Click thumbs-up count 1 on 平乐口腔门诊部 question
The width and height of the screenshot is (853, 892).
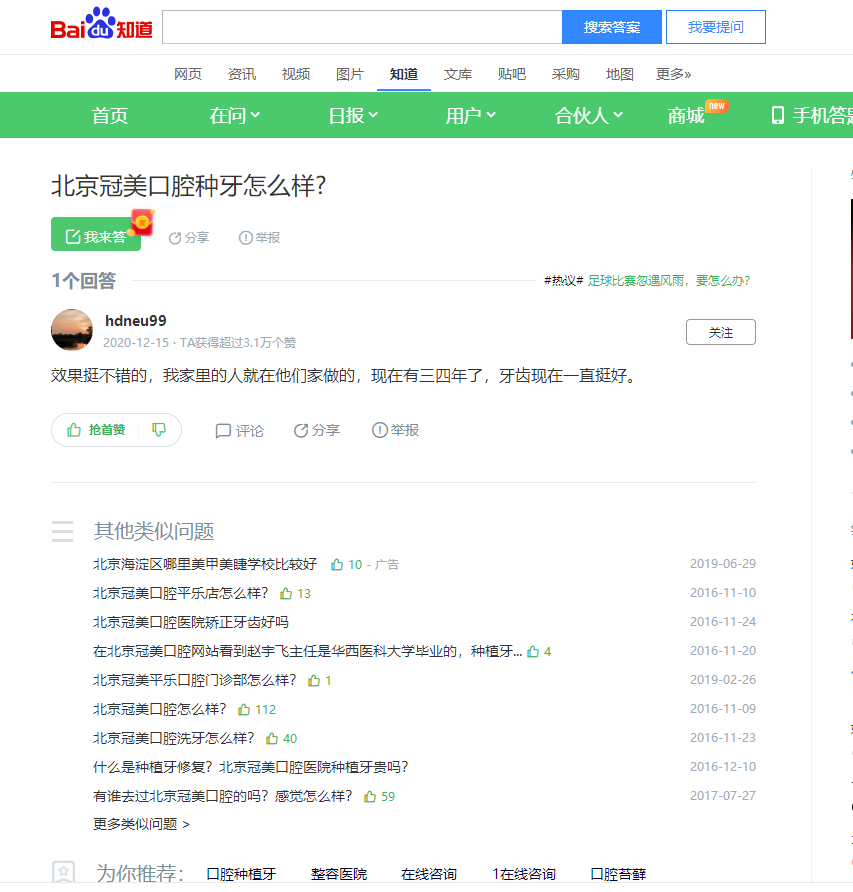pyautogui.click(x=319, y=681)
